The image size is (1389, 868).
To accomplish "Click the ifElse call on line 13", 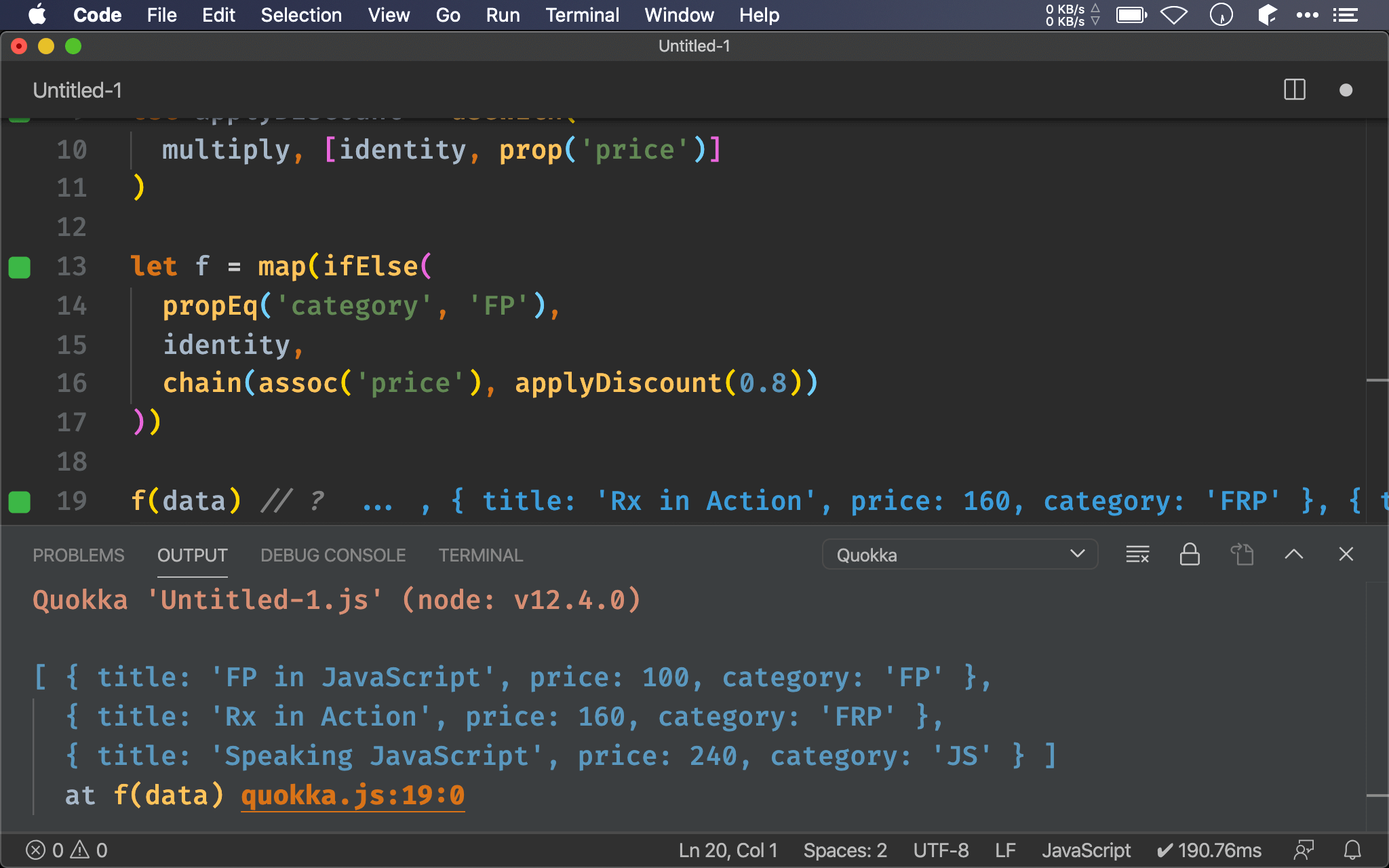I will pos(370,267).
